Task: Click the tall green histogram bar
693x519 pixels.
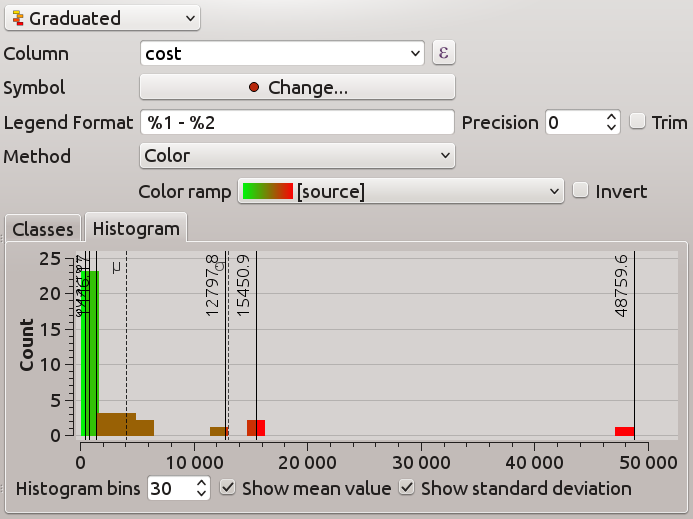Action: click(89, 352)
